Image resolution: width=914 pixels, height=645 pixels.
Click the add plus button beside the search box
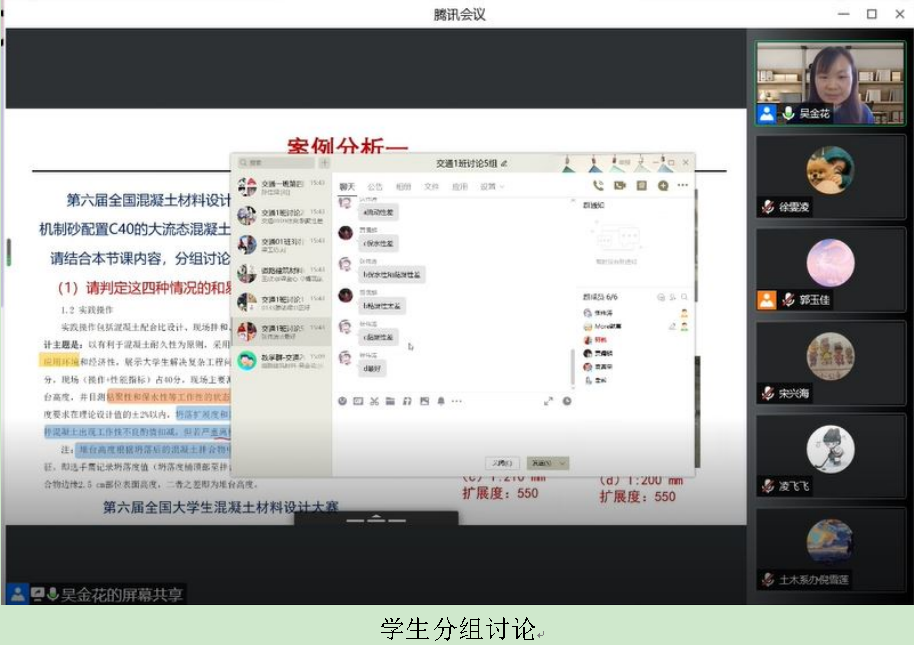tap(324, 162)
